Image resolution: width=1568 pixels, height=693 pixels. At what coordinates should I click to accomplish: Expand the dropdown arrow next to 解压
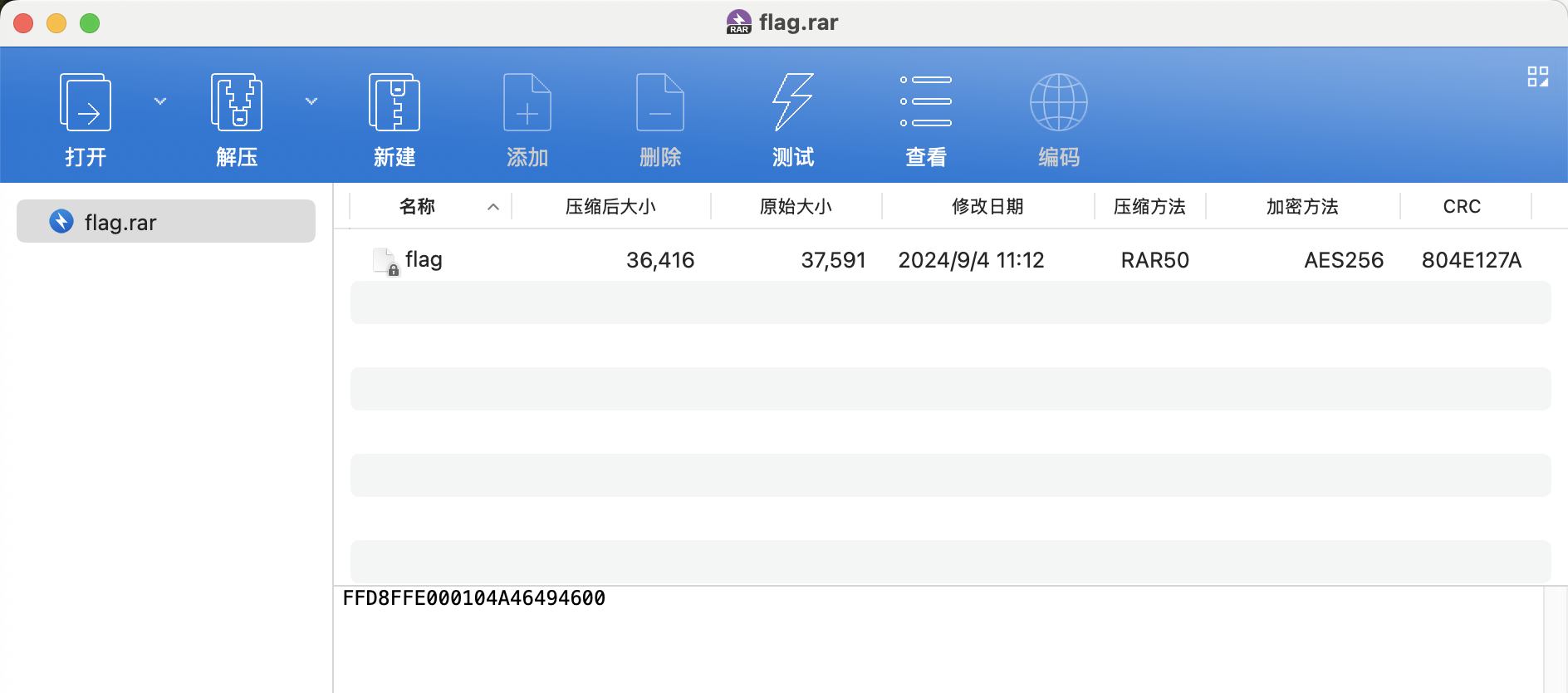click(311, 101)
